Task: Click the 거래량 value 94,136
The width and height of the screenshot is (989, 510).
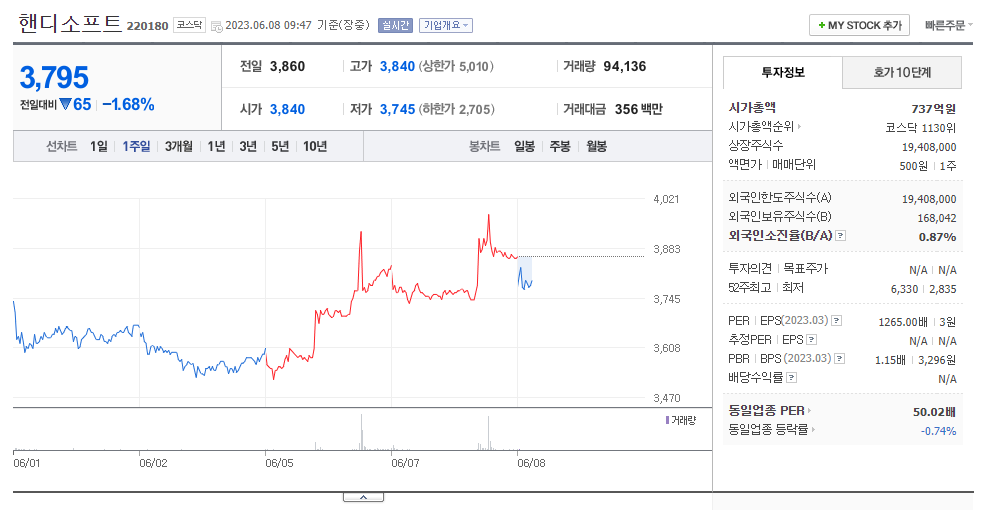Action: 624,66
